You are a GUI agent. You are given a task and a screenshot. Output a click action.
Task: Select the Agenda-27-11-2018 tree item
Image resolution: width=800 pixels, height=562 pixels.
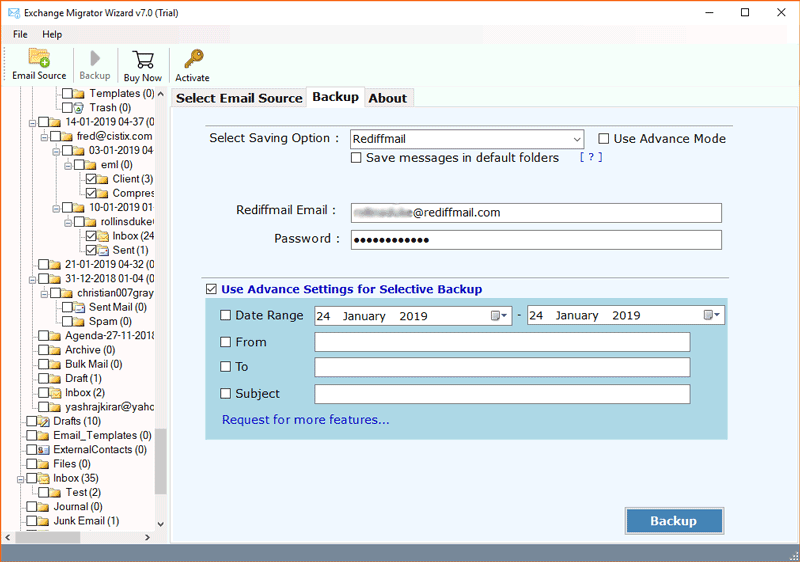click(x=109, y=336)
